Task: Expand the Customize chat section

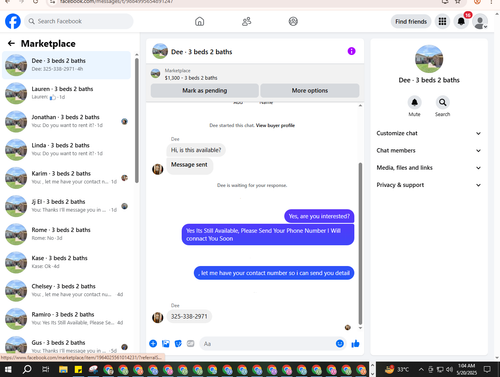Action: [x=429, y=133]
